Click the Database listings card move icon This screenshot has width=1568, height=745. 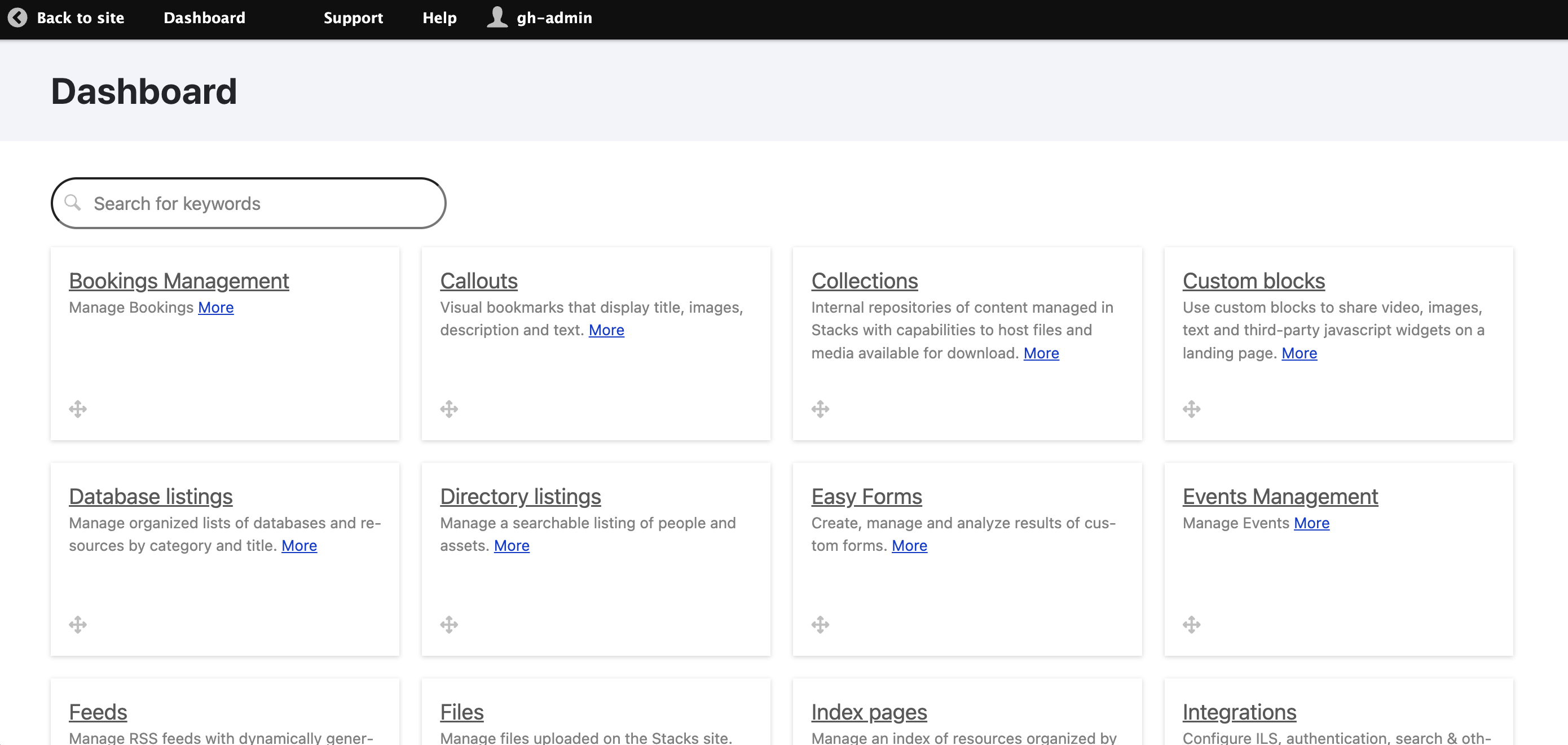pyautogui.click(x=78, y=624)
